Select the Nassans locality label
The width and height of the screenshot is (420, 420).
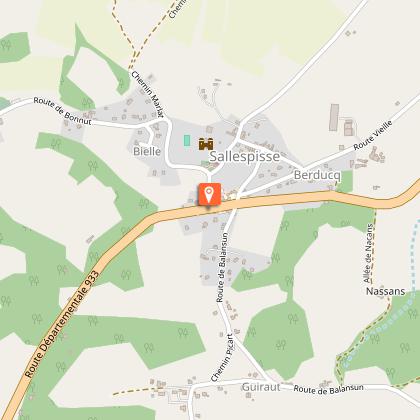tap(385, 291)
